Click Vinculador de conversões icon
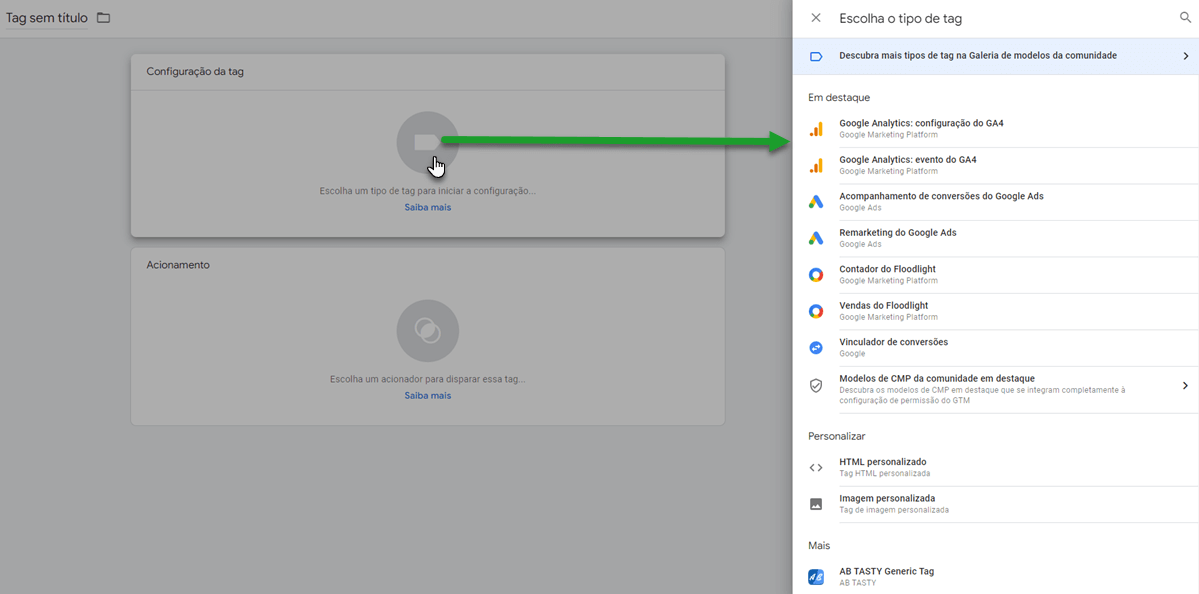 click(x=816, y=348)
